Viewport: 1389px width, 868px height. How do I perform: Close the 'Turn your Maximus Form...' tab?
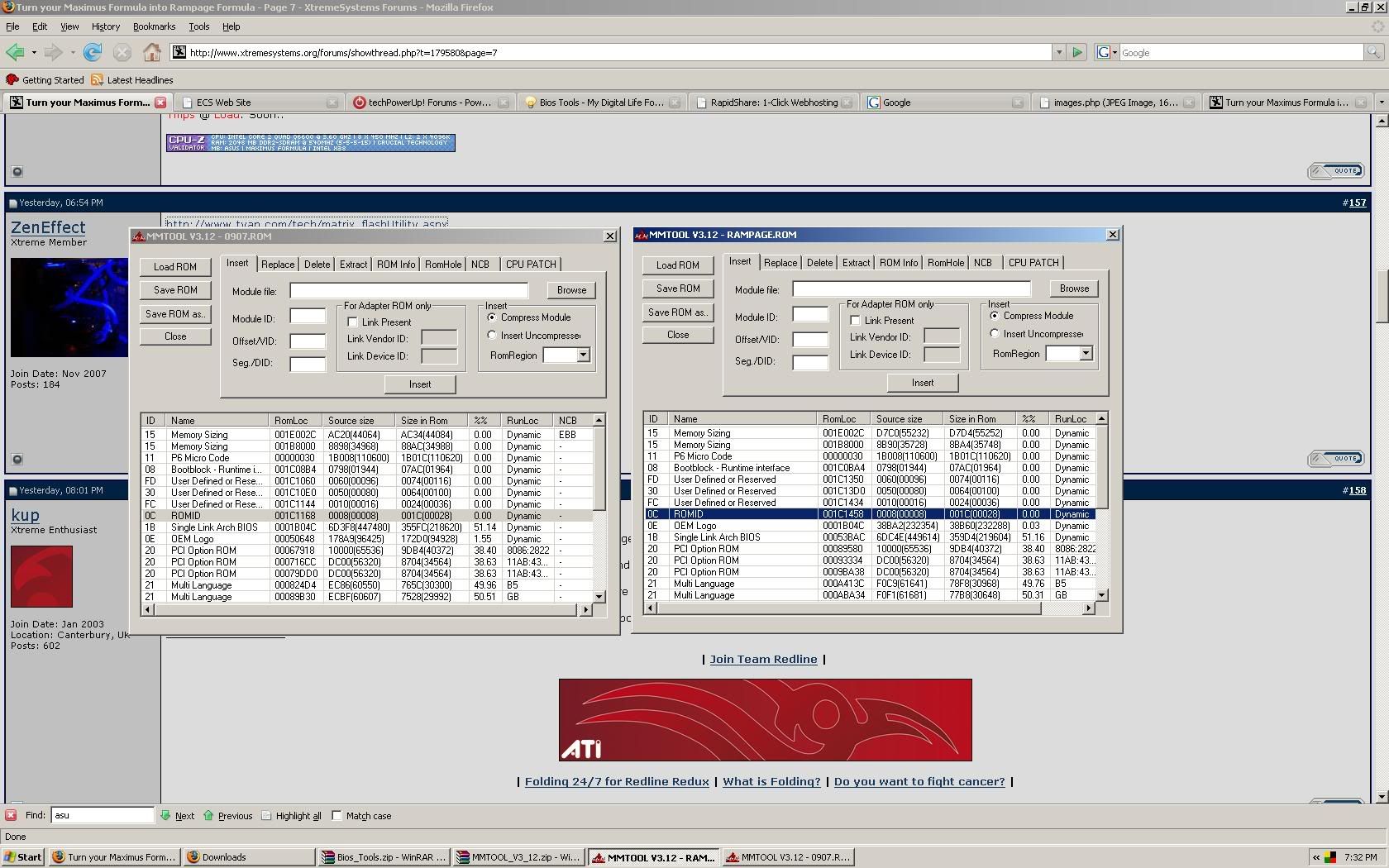coord(160,103)
